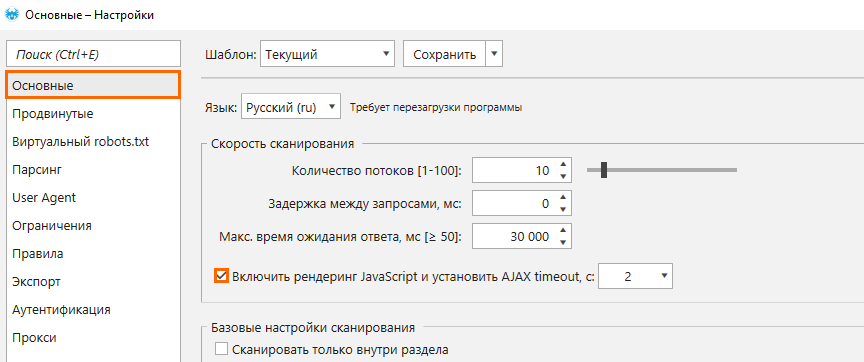Open User Agent settings
The width and height of the screenshot is (864, 362).
tap(93, 197)
